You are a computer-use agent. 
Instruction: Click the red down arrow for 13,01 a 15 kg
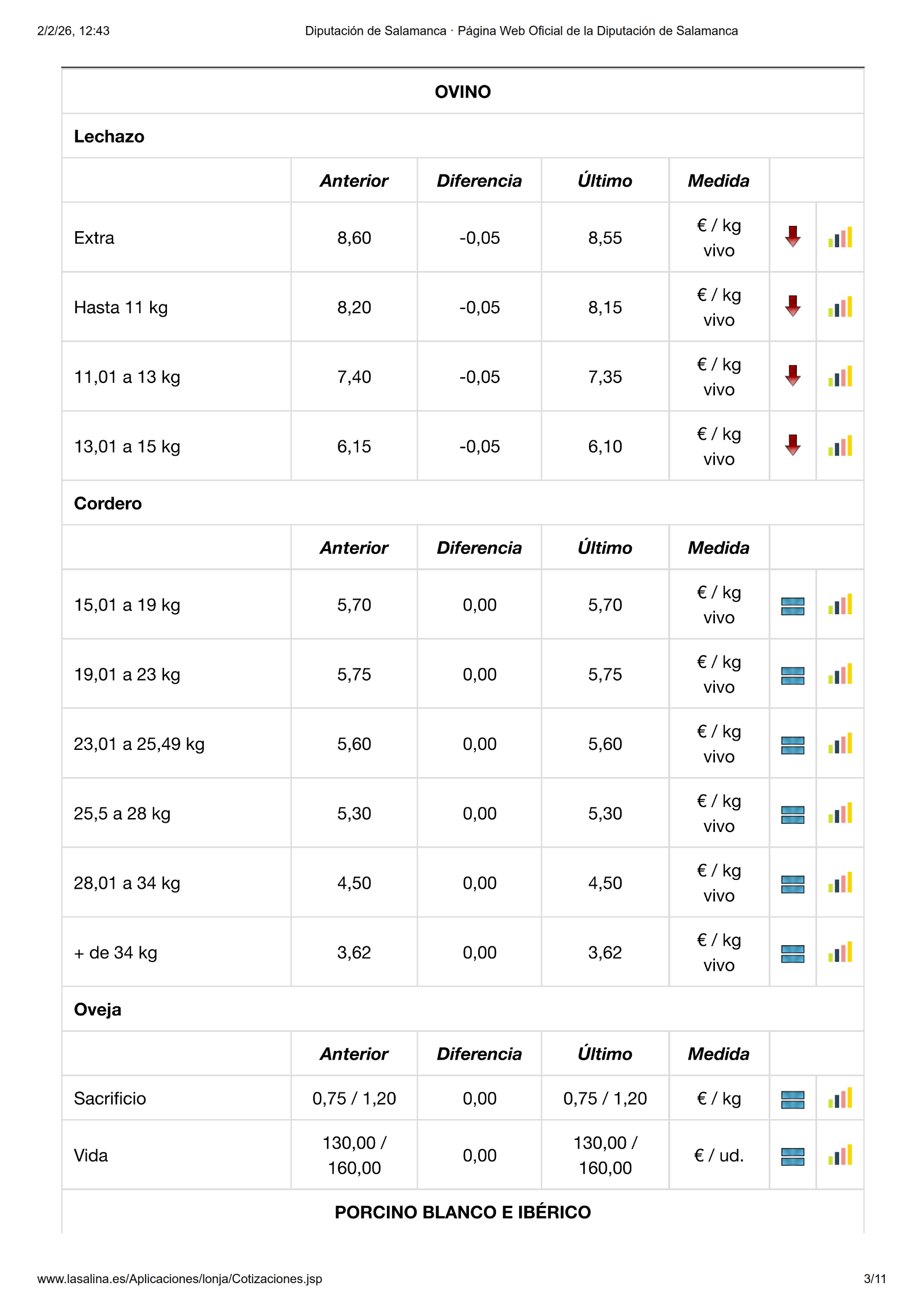click(792, 445)
